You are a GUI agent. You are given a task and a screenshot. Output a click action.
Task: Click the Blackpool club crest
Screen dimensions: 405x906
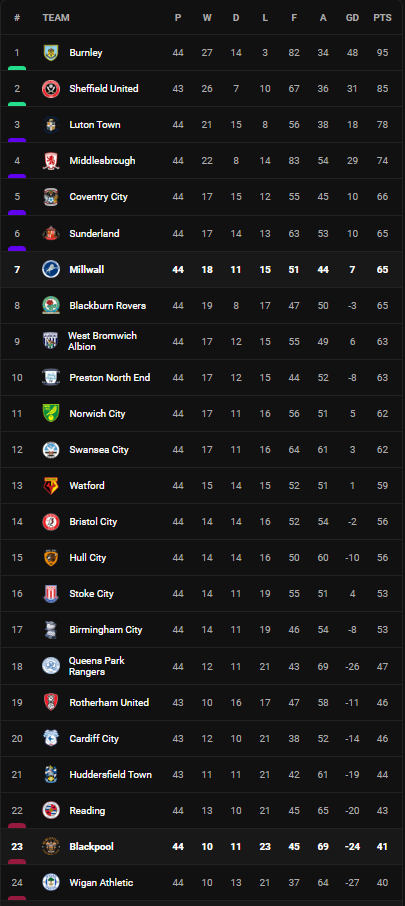click(51, 846)
